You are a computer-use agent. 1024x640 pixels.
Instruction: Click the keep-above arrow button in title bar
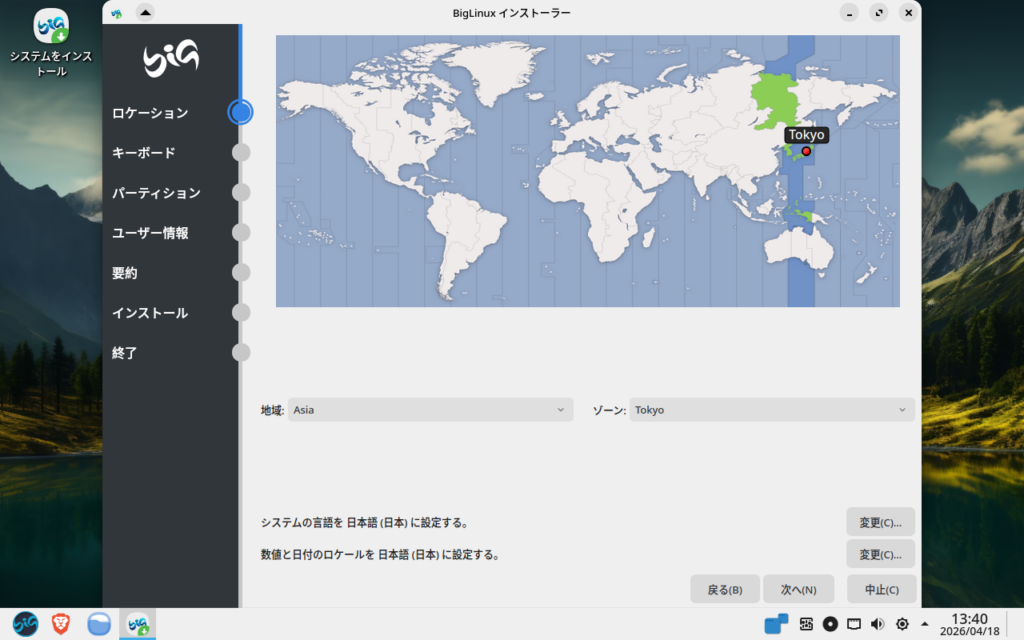[x=144, y=12]
